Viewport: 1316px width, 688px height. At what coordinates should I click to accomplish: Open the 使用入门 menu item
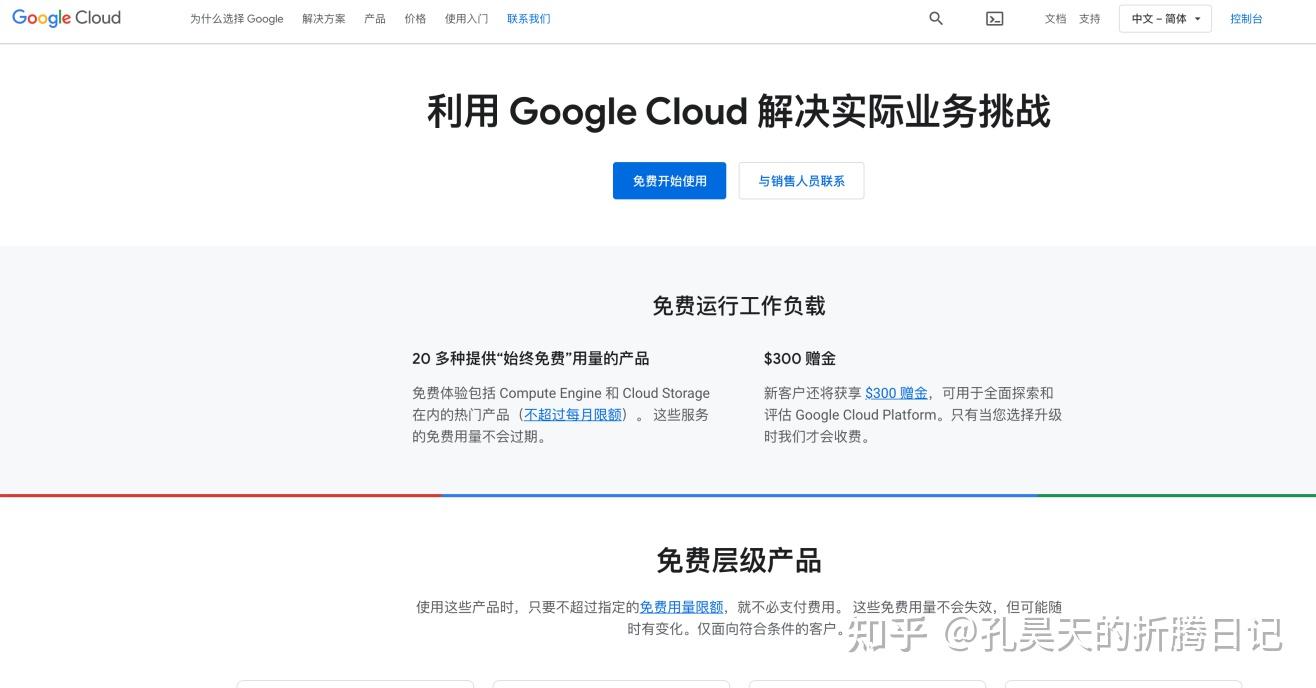(467, 19)
